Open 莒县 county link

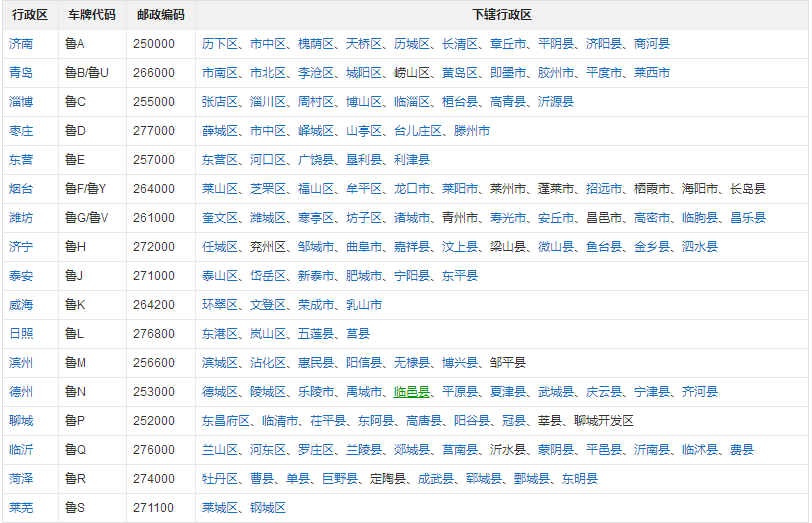point(358,334)
